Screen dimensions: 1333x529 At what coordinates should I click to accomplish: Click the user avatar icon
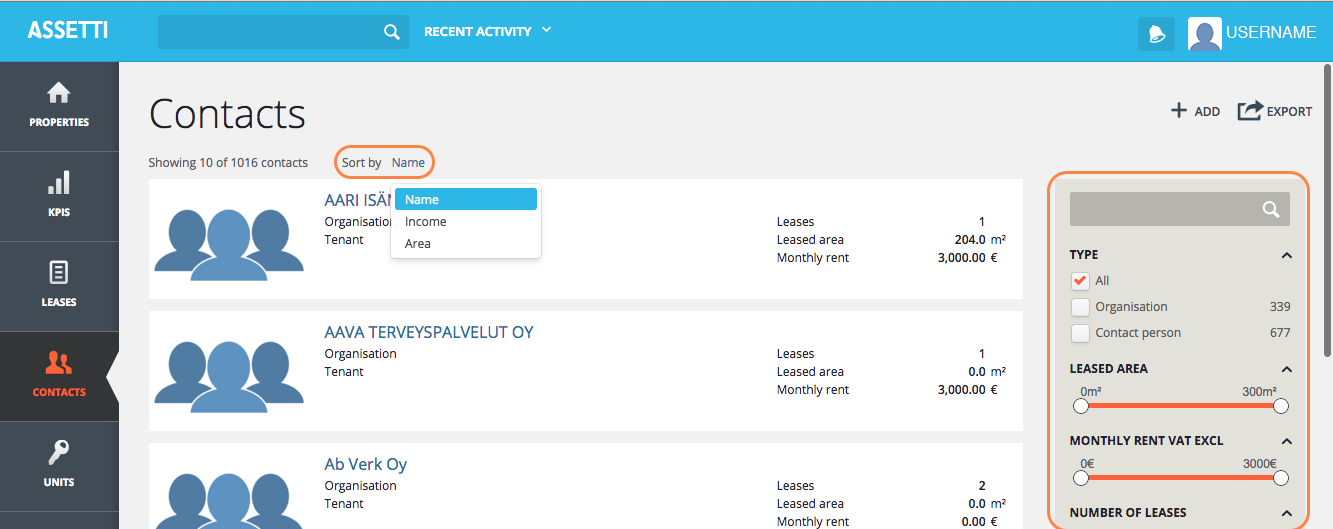tap(1204, 33)
